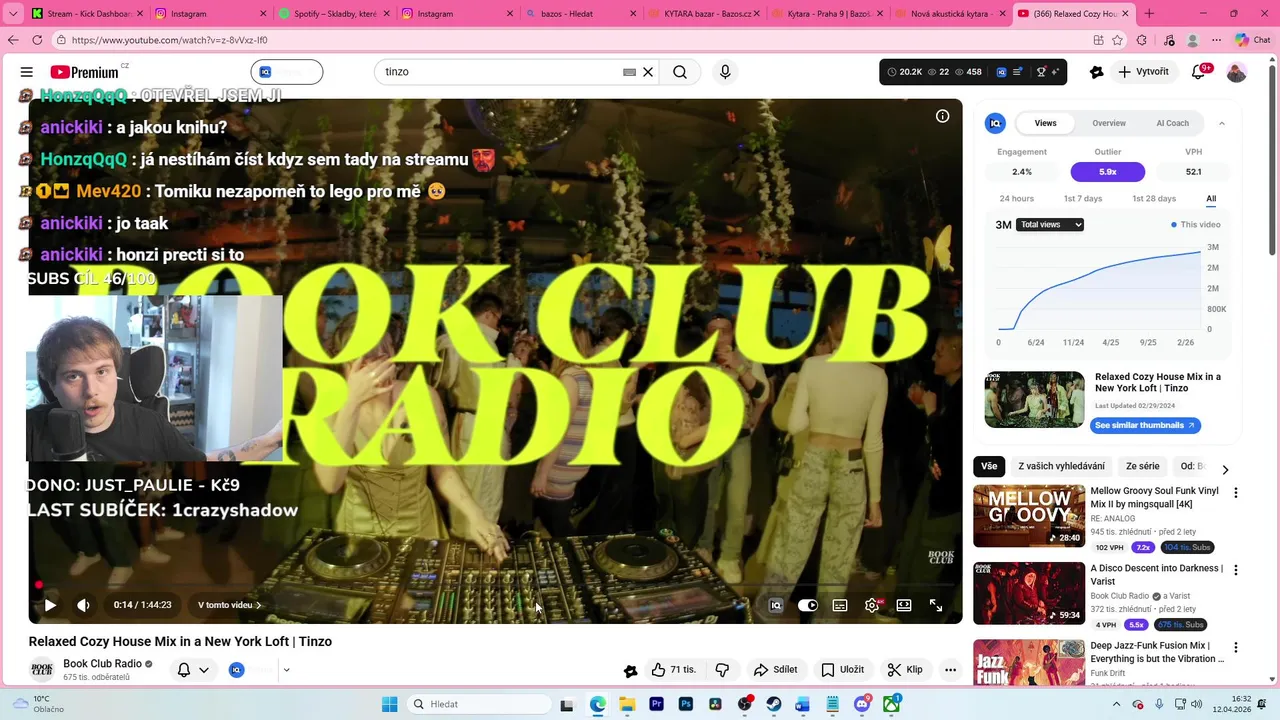Dislike the video

(x=722, y=670)
